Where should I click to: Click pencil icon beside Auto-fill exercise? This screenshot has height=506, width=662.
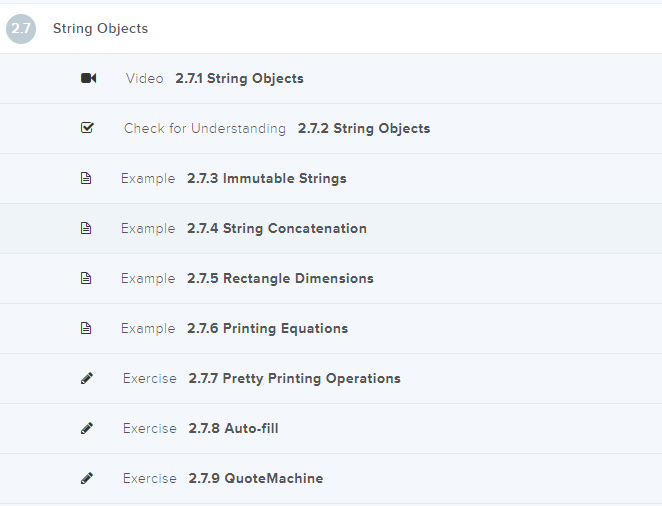click(x=87, y=428)
